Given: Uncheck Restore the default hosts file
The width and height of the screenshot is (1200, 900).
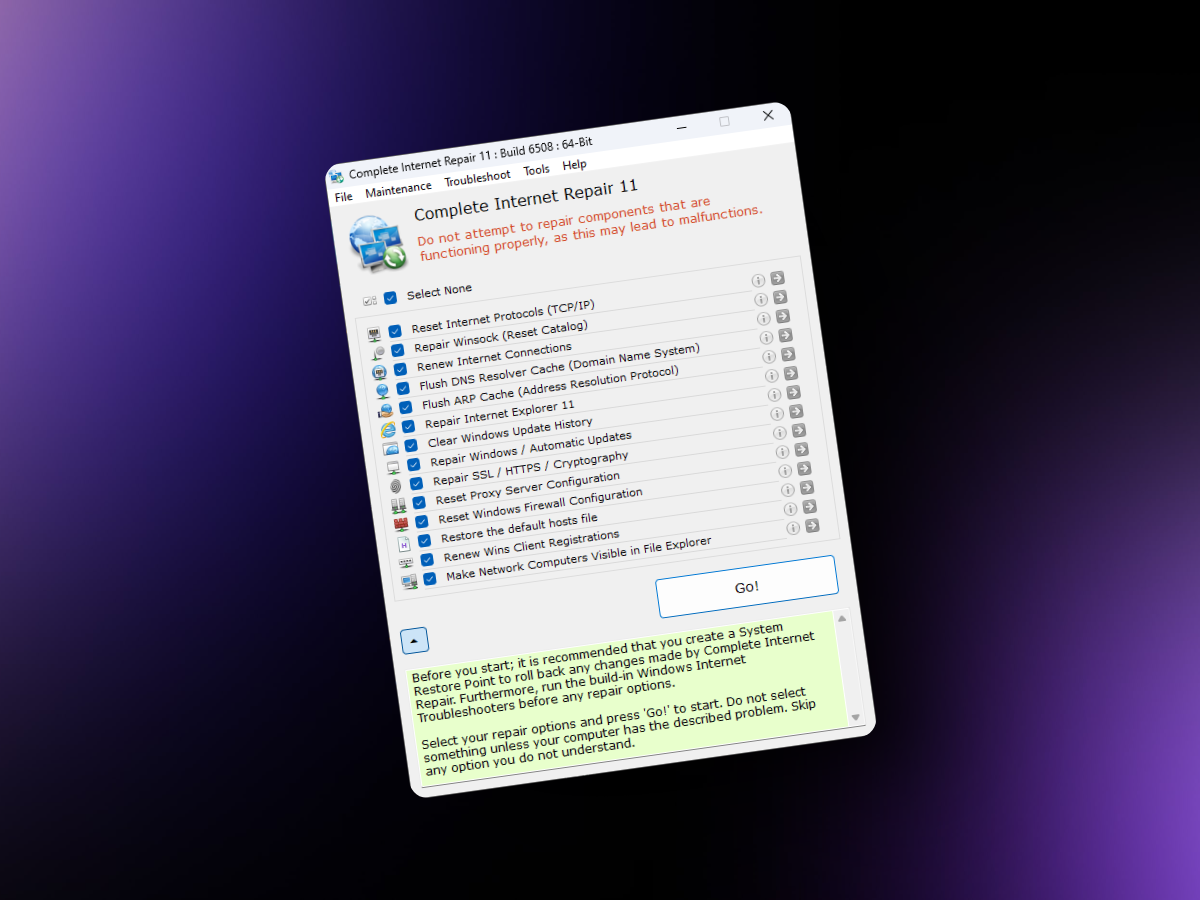Looking at the screenshot, I should [x=424, y=540].
